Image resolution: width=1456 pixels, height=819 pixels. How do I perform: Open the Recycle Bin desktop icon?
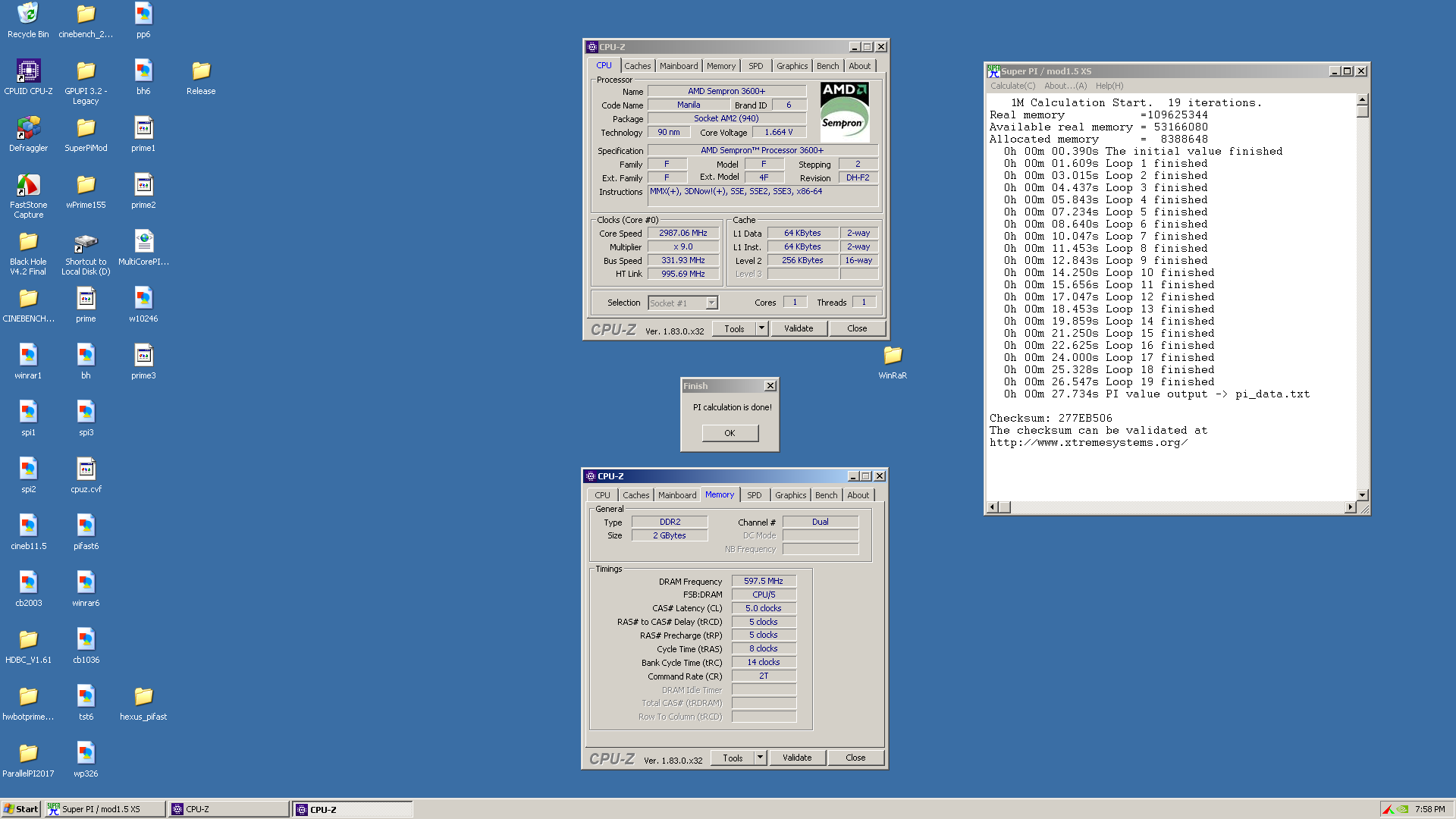pos(28,20)
